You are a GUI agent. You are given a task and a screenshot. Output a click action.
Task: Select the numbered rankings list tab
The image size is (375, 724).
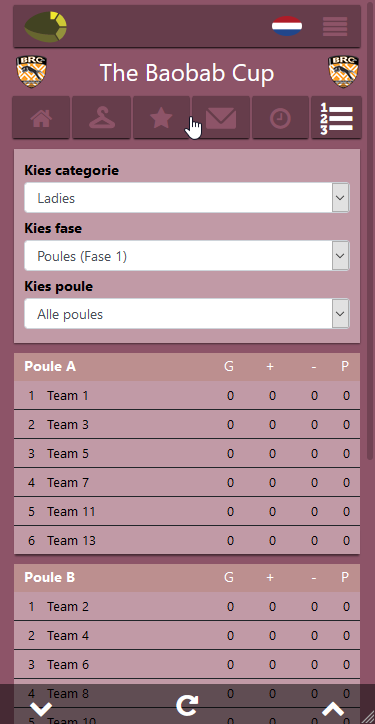click(x=337, y=117)
